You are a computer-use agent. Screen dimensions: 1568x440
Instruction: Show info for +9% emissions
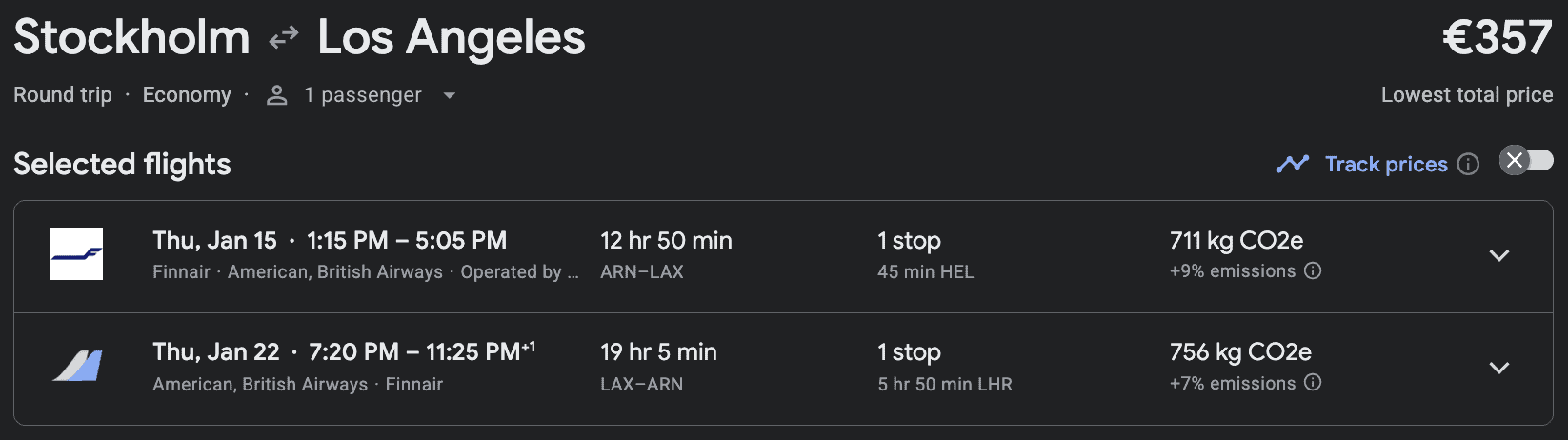pos(1313,271)
